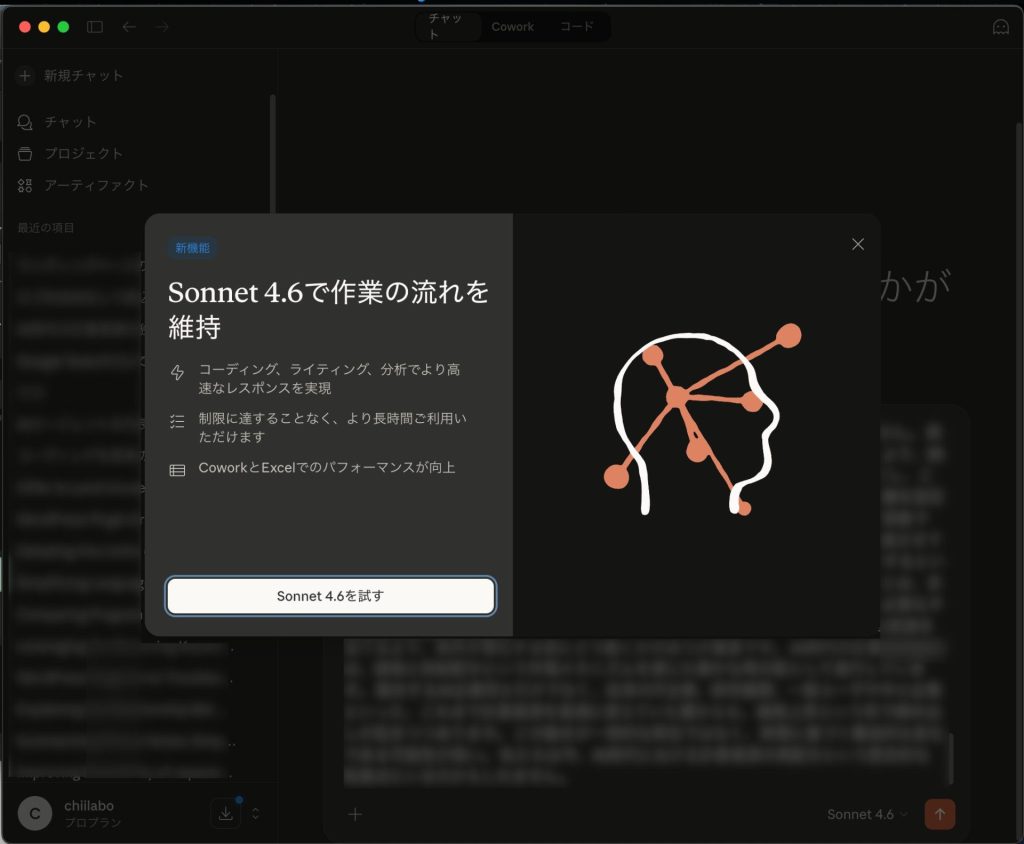1024x844 pixels.
Task: Click the download icon next to chillabo
Action: pos(225,813)
